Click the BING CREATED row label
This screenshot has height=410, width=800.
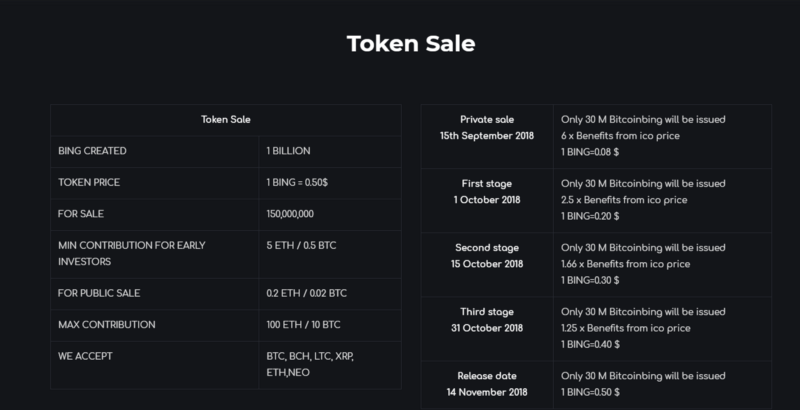pos(92,151)
